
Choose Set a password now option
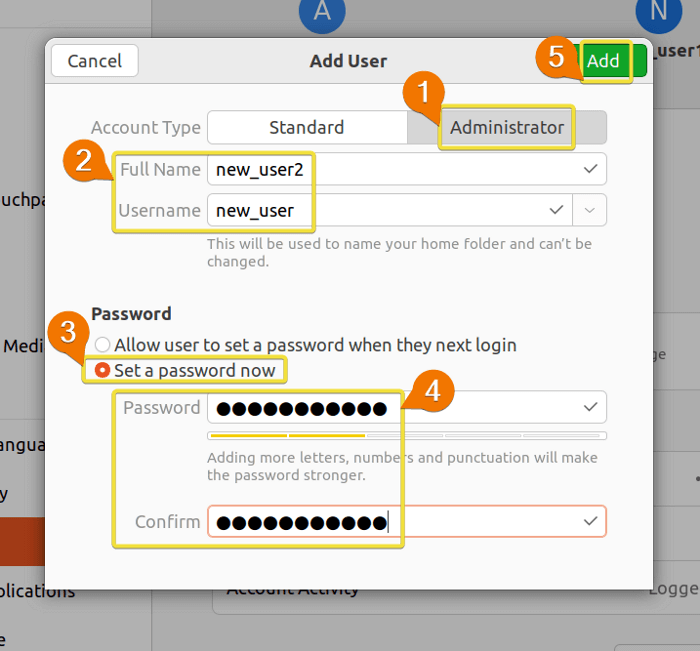[185, 370]
